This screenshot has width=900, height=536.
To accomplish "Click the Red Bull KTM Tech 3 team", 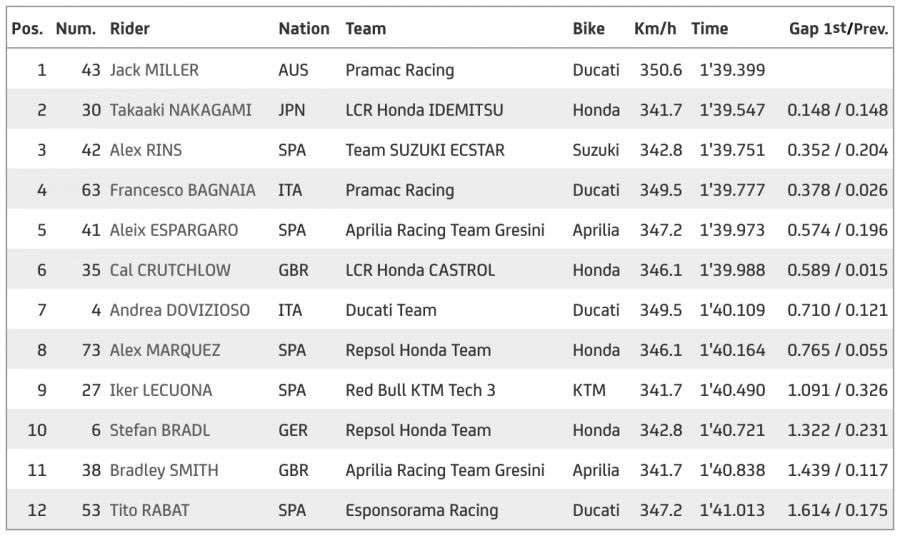I will click(x=420, y=390).
